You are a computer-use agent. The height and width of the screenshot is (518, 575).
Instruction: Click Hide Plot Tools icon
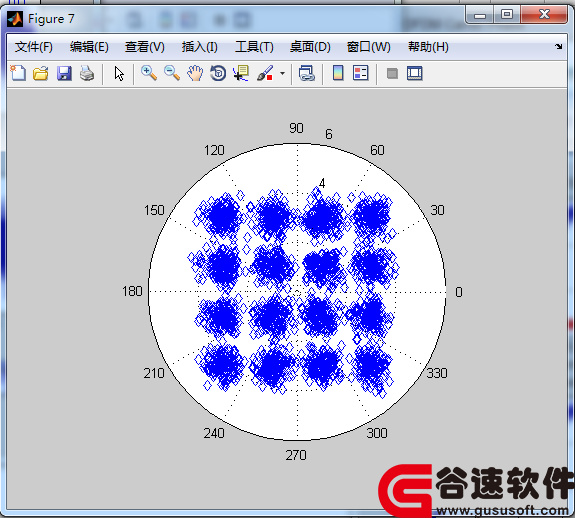pos(392,74)
